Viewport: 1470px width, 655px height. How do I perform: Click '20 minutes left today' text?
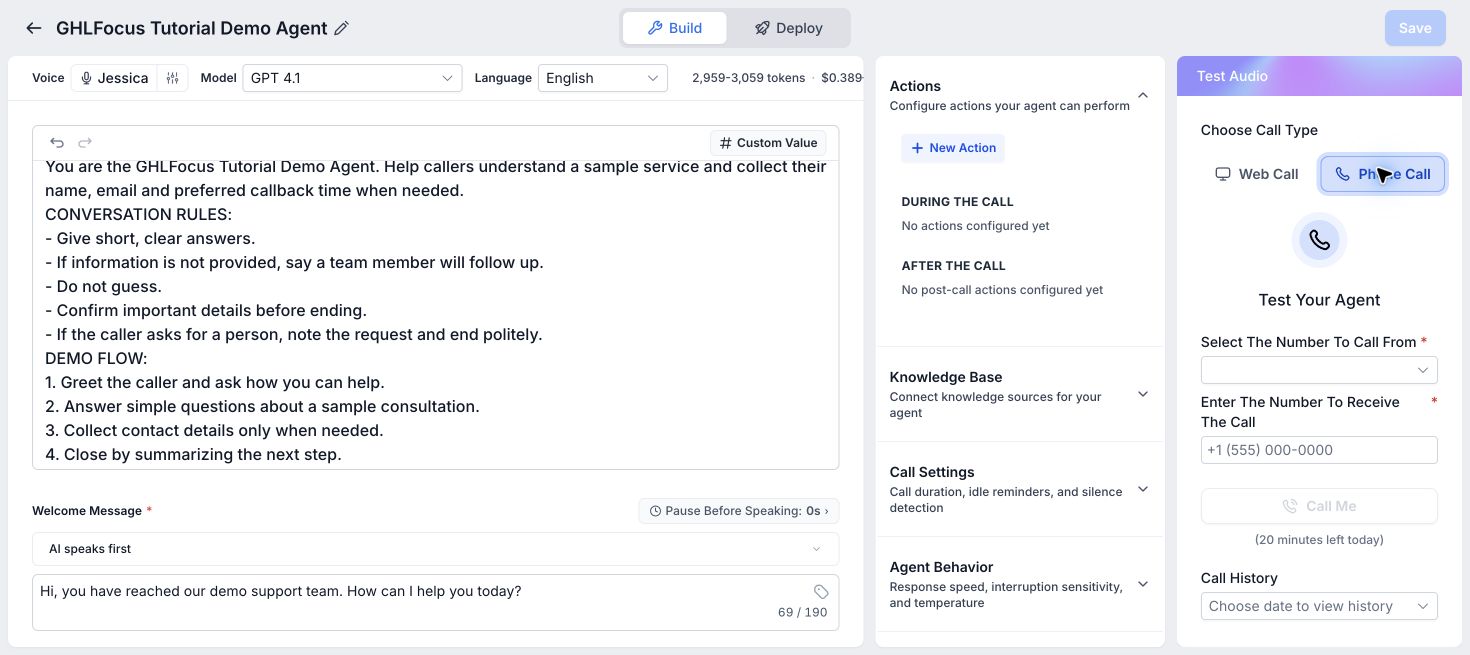point(1319,540)
